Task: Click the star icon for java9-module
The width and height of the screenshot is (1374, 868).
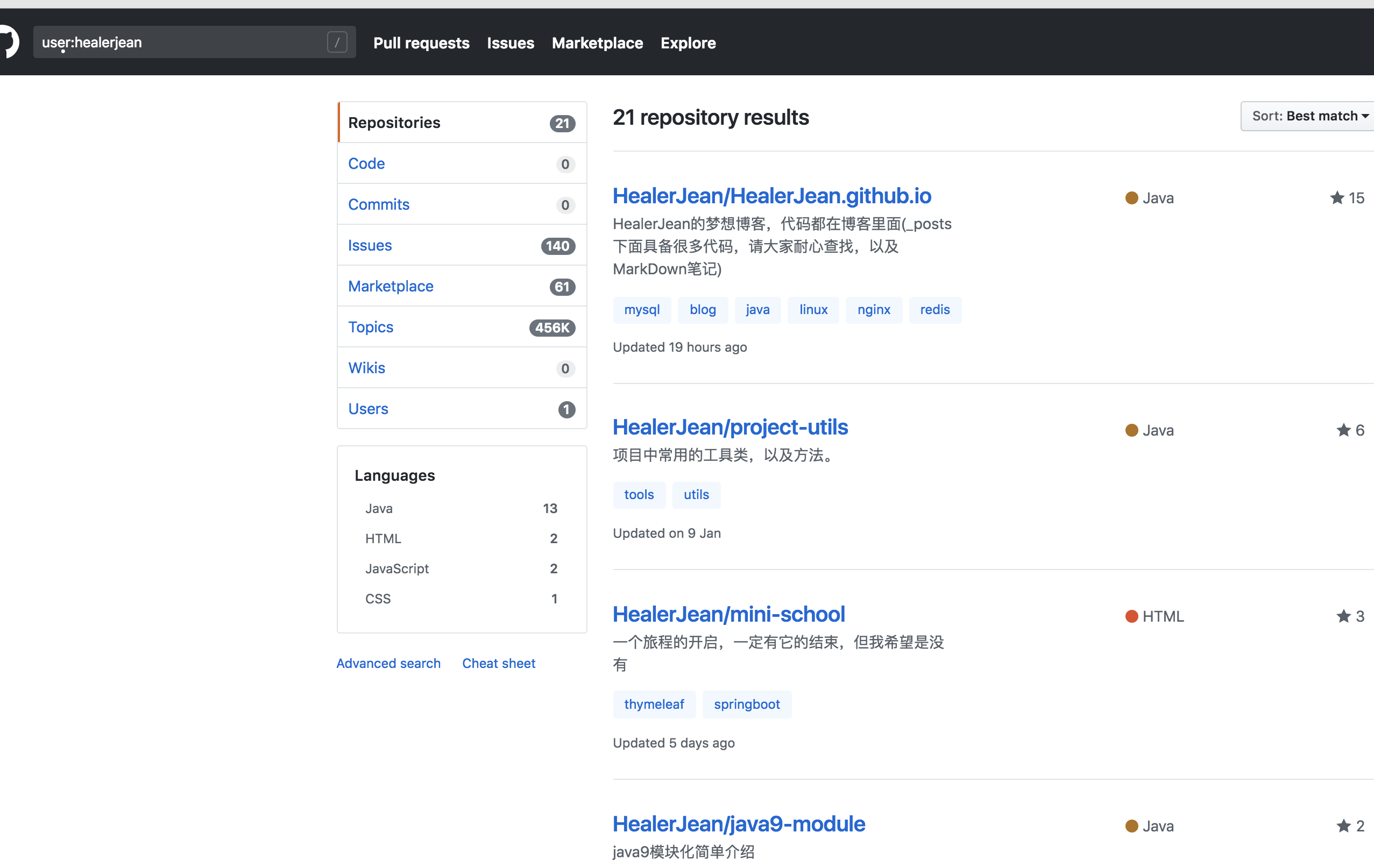Action: pos(1343,826)
